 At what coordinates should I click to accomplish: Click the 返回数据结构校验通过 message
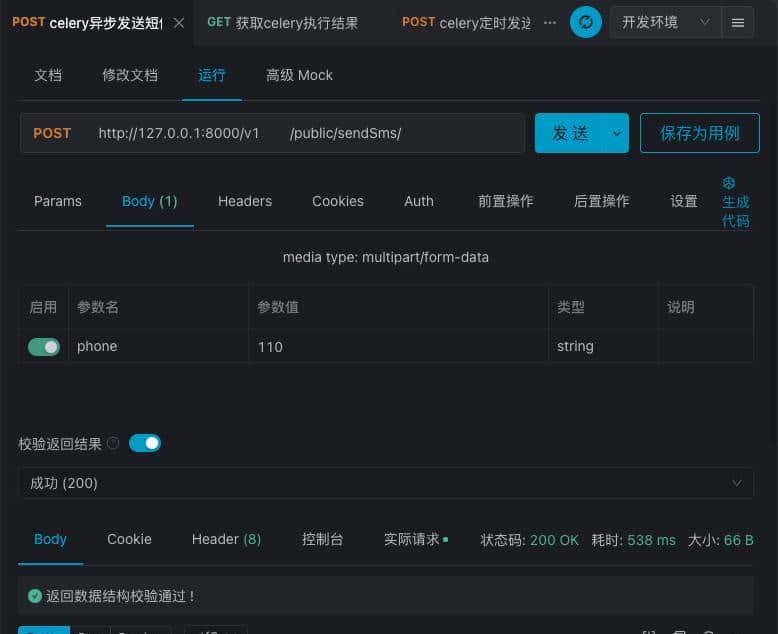tap(121, 596)
